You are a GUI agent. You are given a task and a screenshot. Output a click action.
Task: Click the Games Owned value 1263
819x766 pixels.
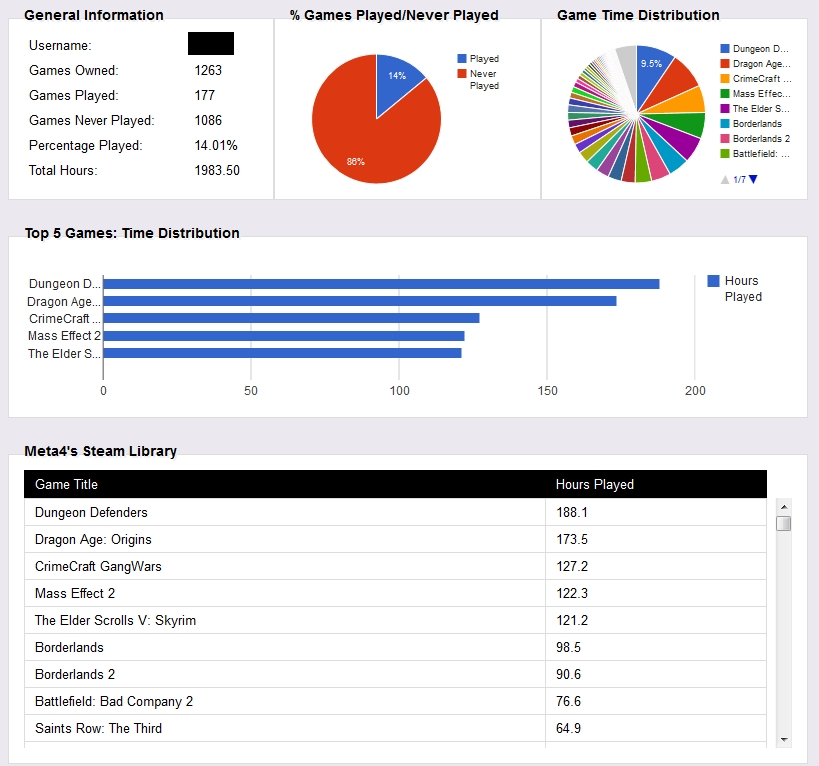pos(208,70)
